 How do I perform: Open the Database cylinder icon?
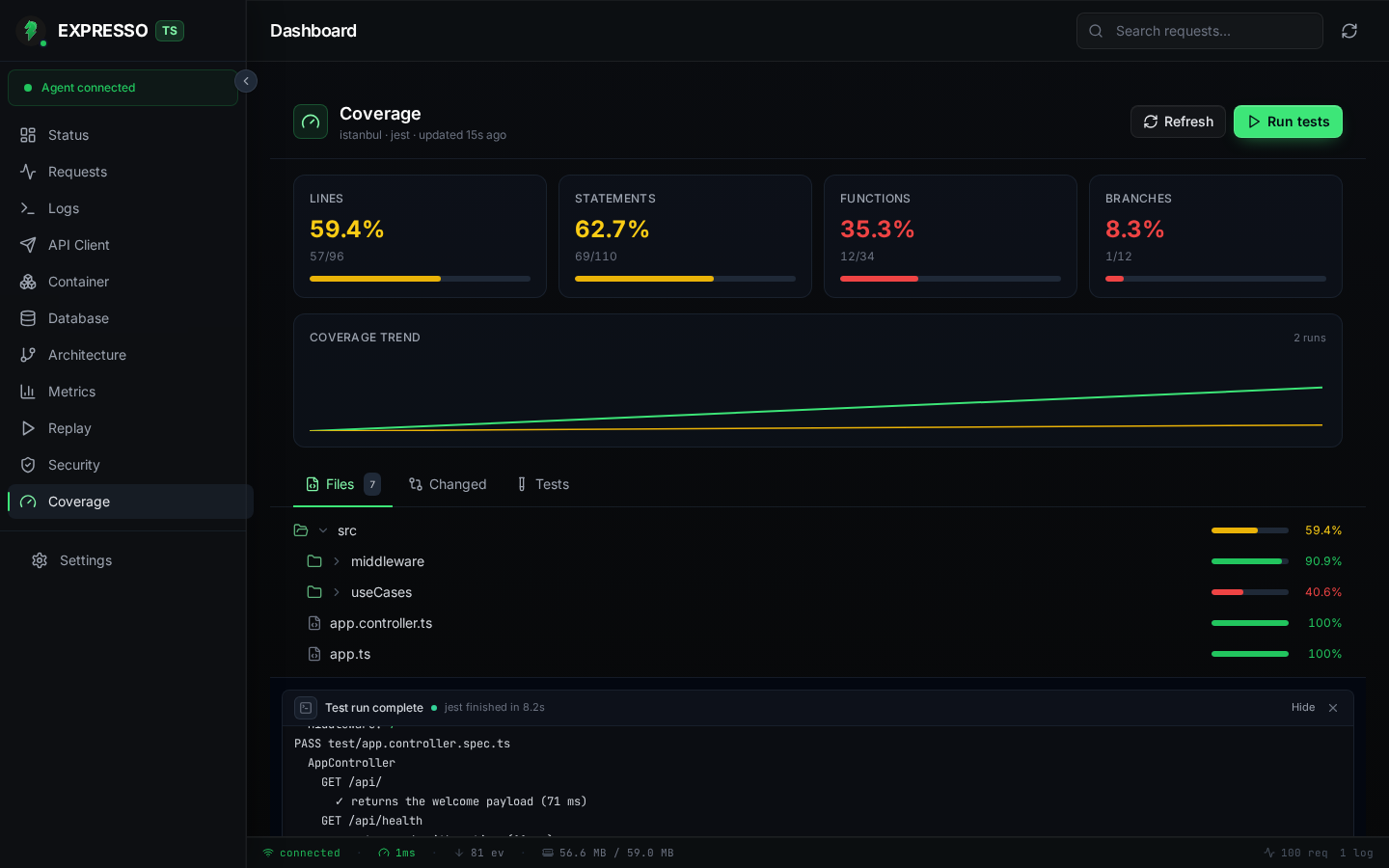tap(28, 318)
